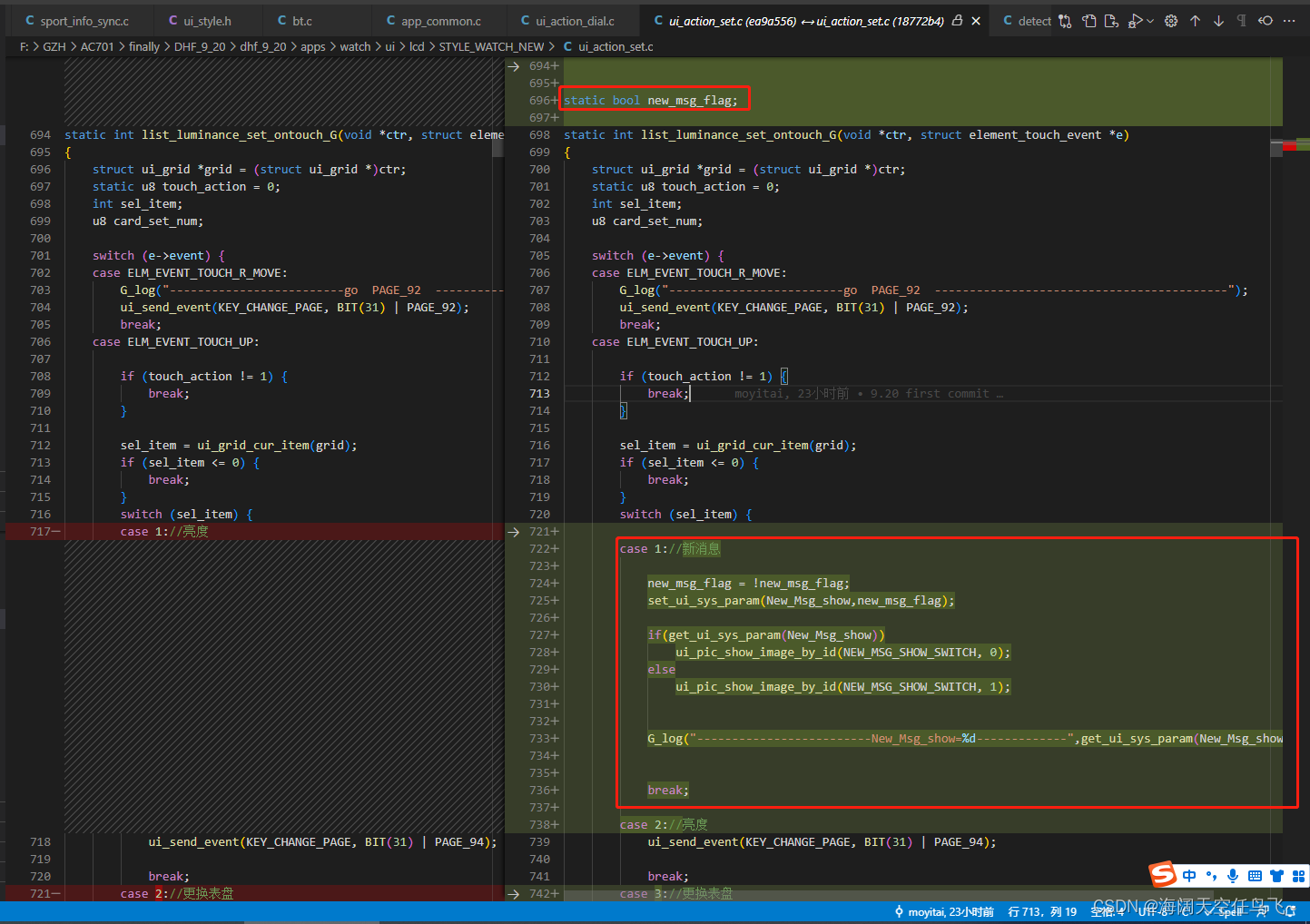This screenshot has width=1310, height=924.
Task: Close the ui_action_set.c diff tab
Action: (976, 21)
